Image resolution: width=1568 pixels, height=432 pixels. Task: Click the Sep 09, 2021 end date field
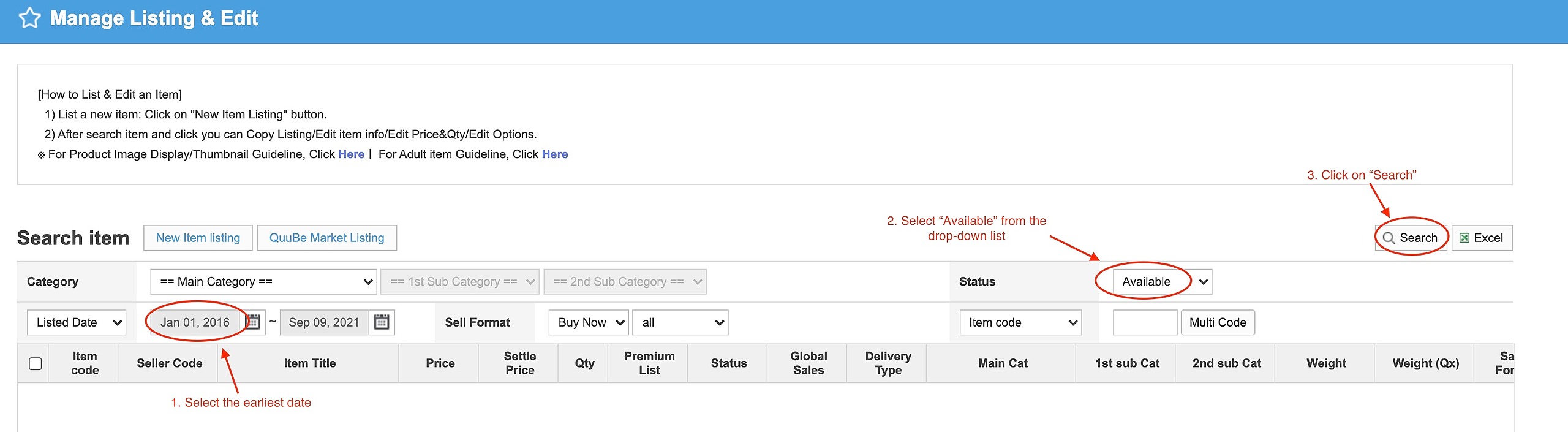coord(324,323)
